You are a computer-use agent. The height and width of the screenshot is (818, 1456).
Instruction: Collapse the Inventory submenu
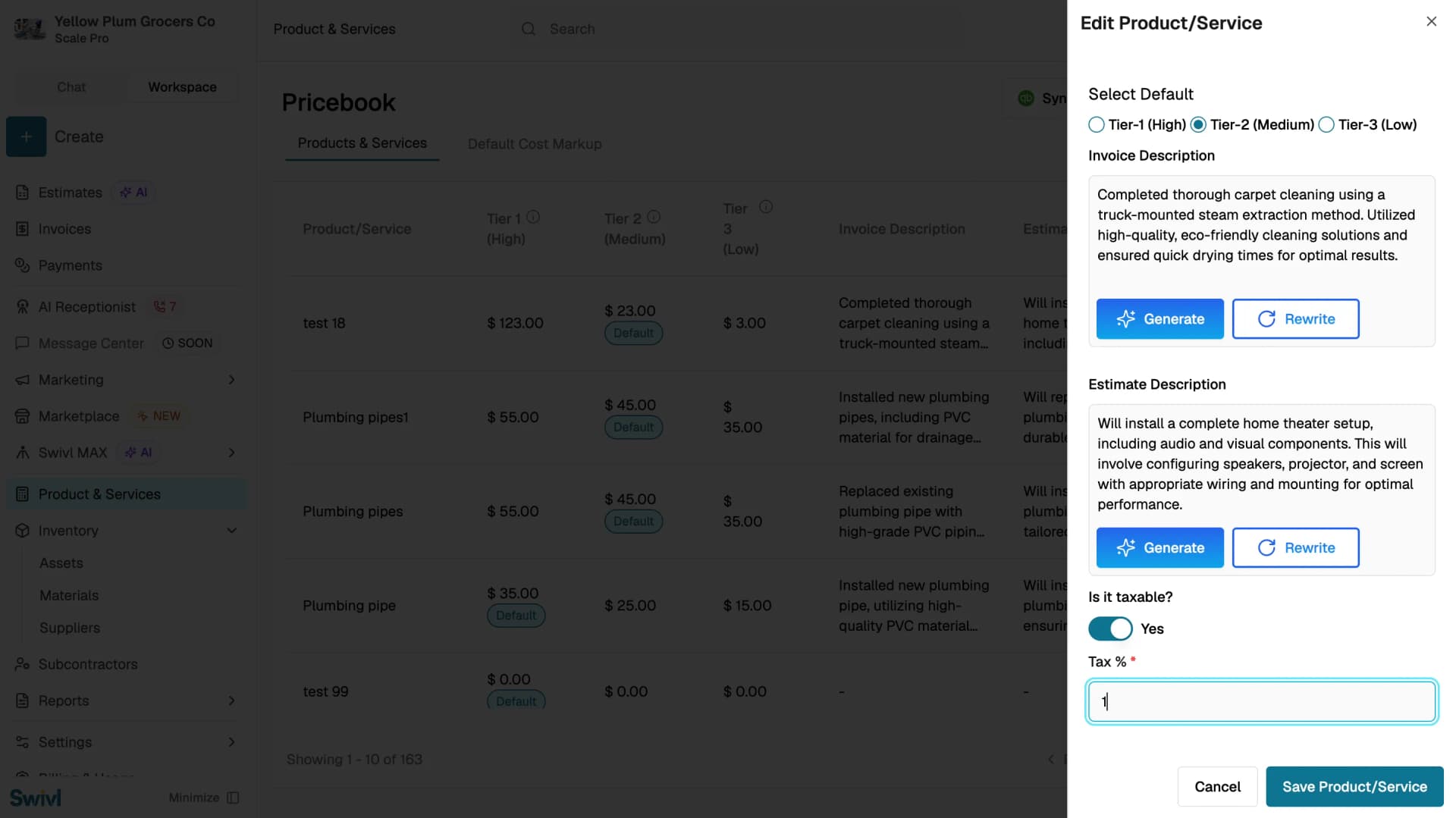(232, 531)
